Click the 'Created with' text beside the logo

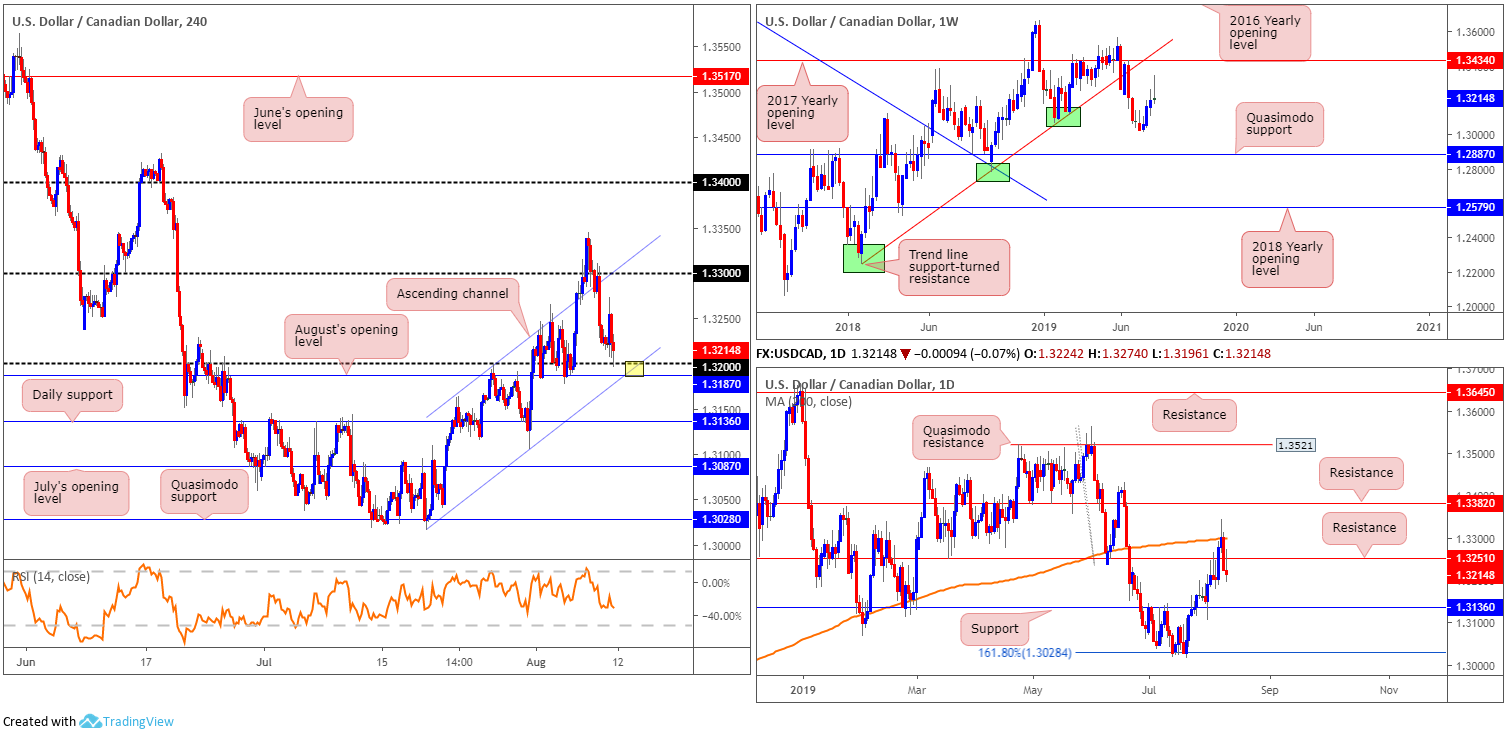39,721
